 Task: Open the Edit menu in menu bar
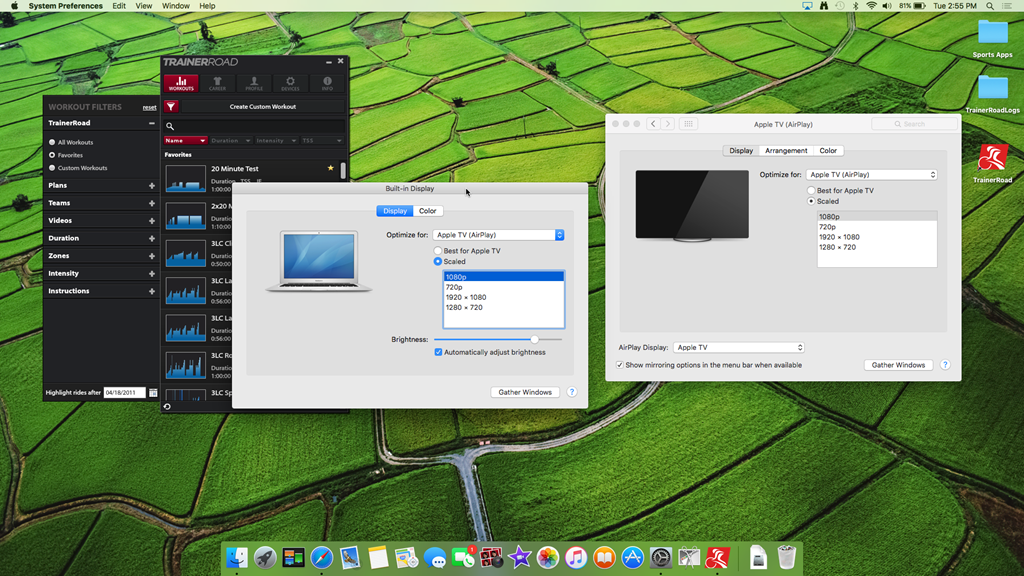coord(119,6)
